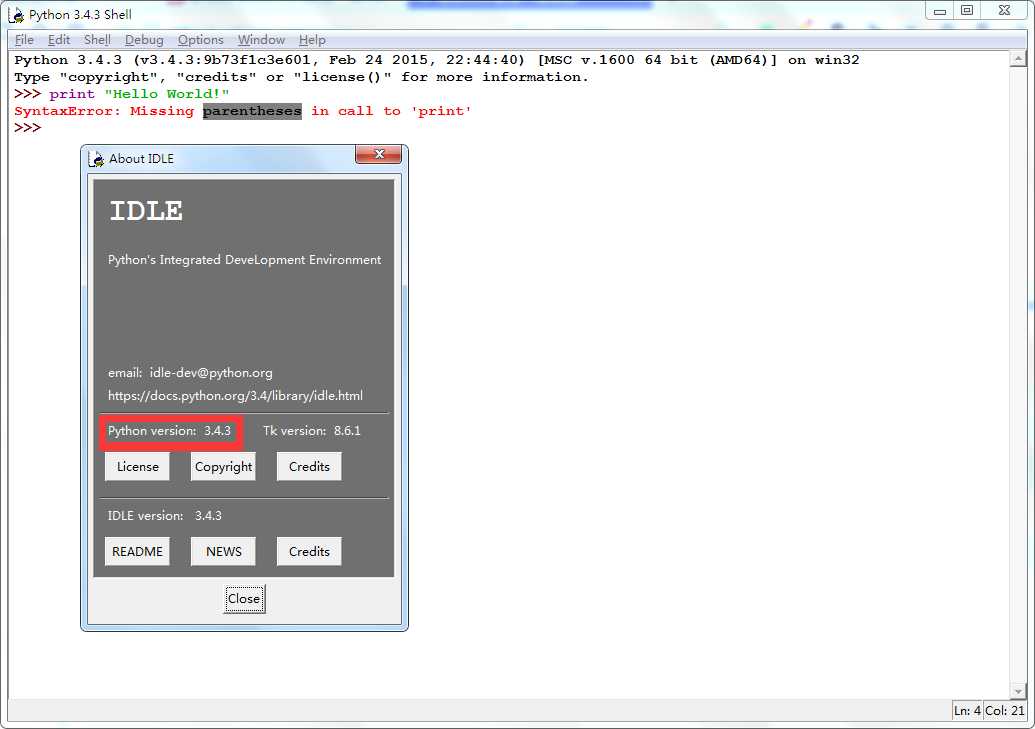Click the 'Type "copyright"' banner line
This screenshot has height=729, width=1035.
pyautogui.click(x=301, y=77)
